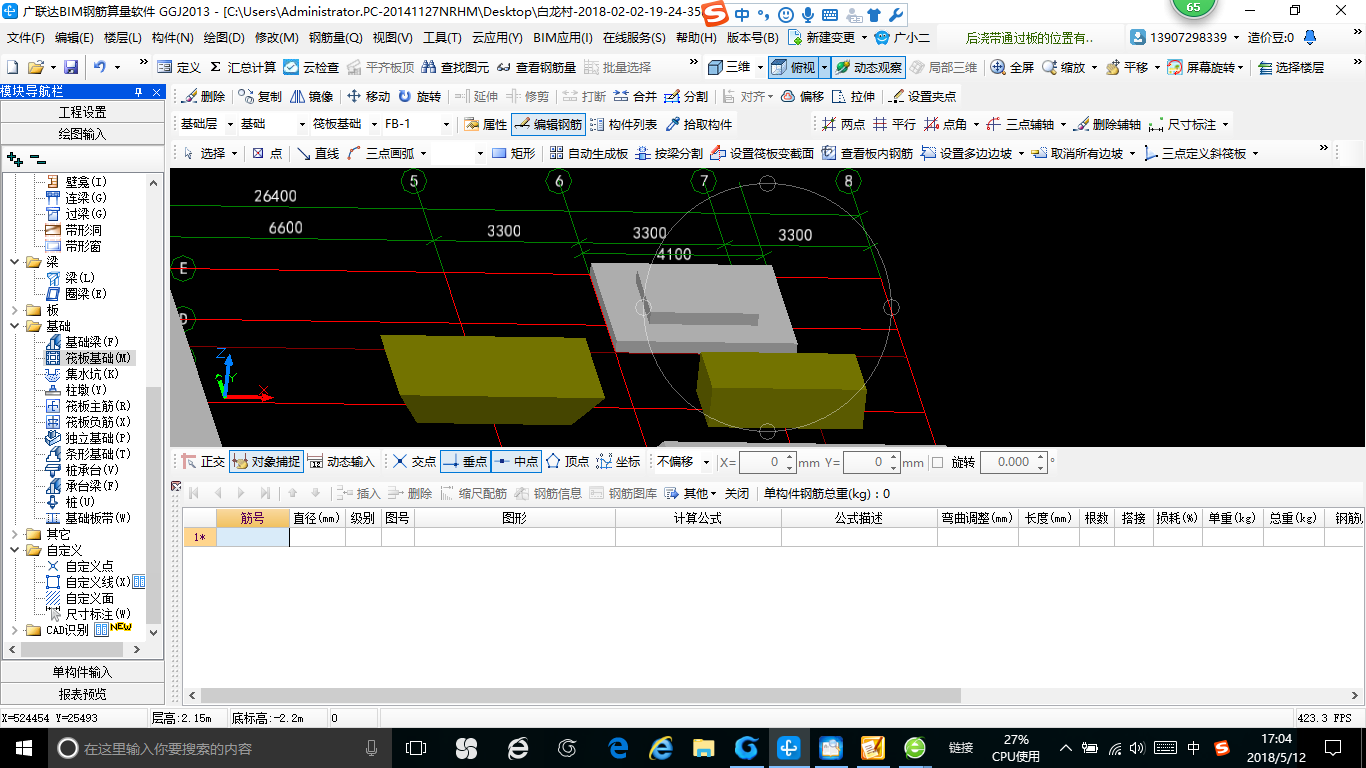
Task: Select the 直线 line drawing tool
Action: point(318,153)
